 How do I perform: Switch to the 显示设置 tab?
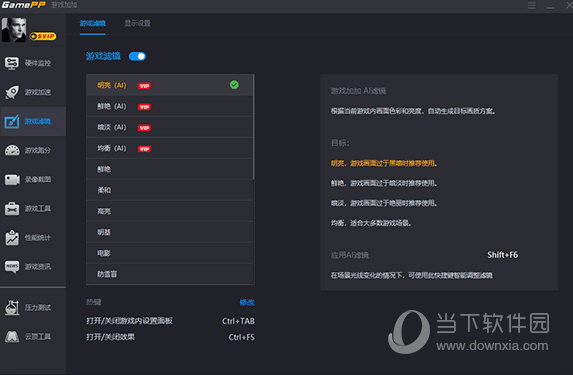137,23
